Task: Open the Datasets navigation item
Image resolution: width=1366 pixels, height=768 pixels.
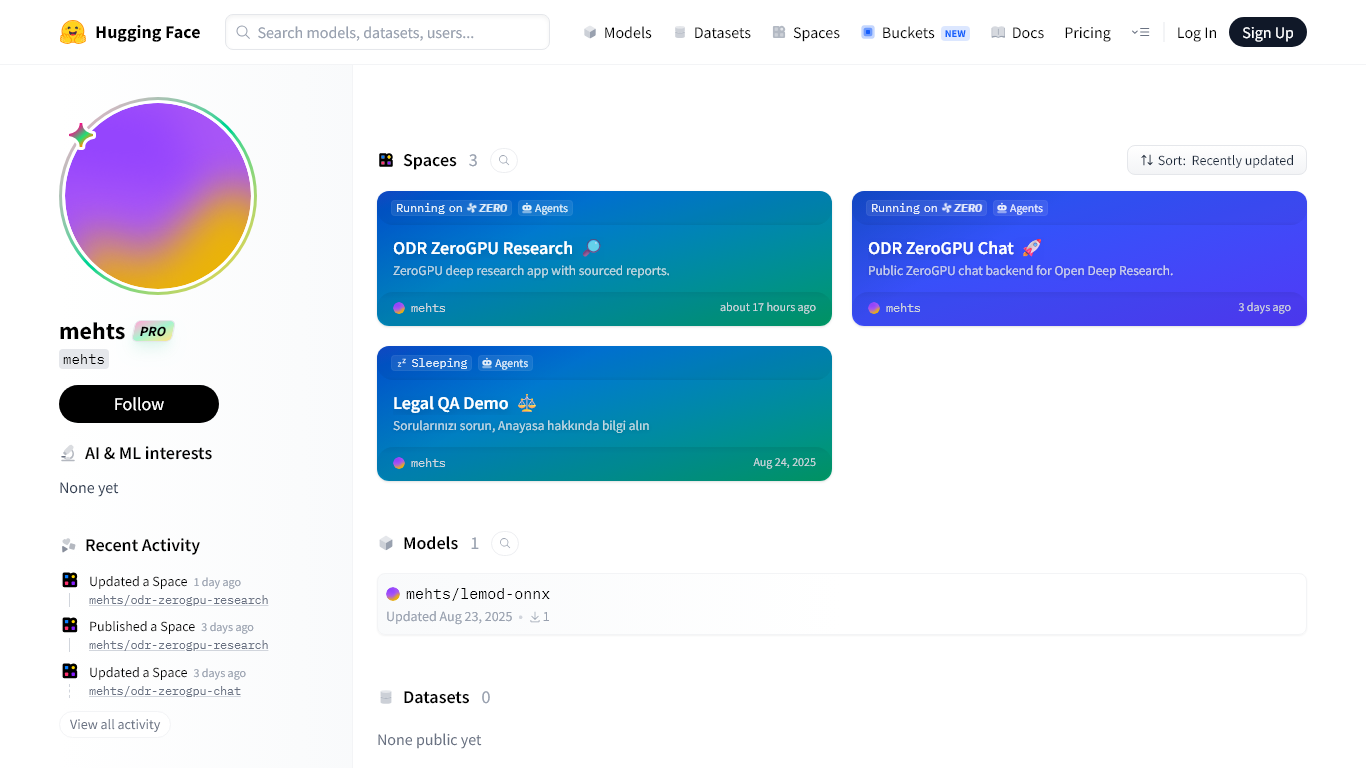Action: click(x=712, y=32)
